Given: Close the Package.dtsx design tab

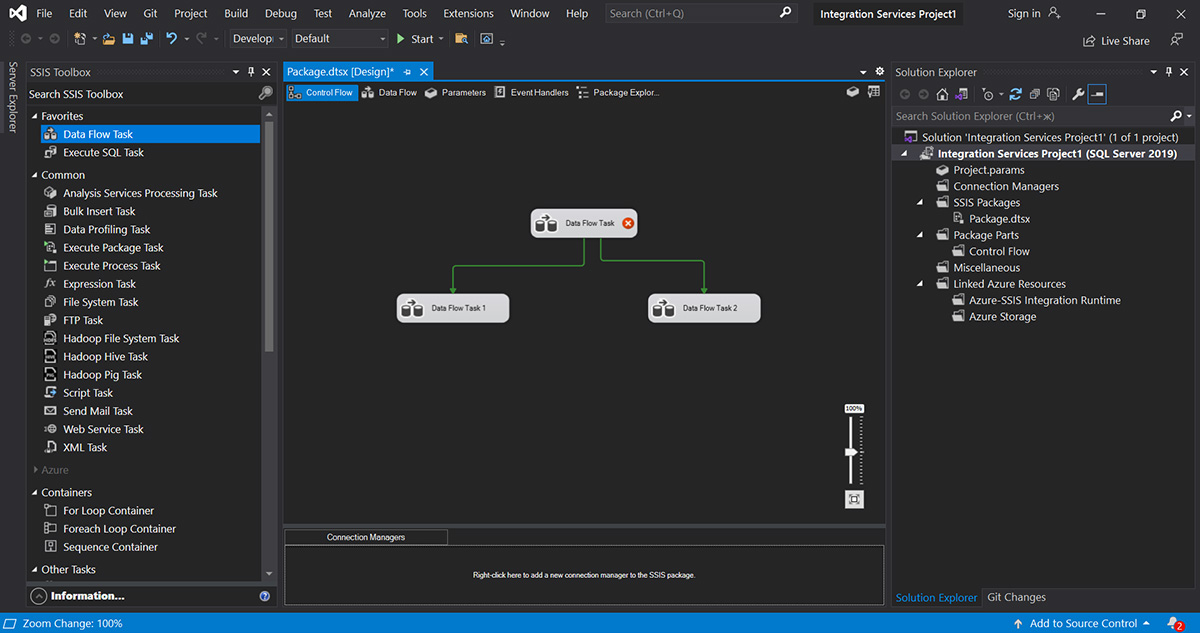Looking at the screenshot, I should point(424,72).
